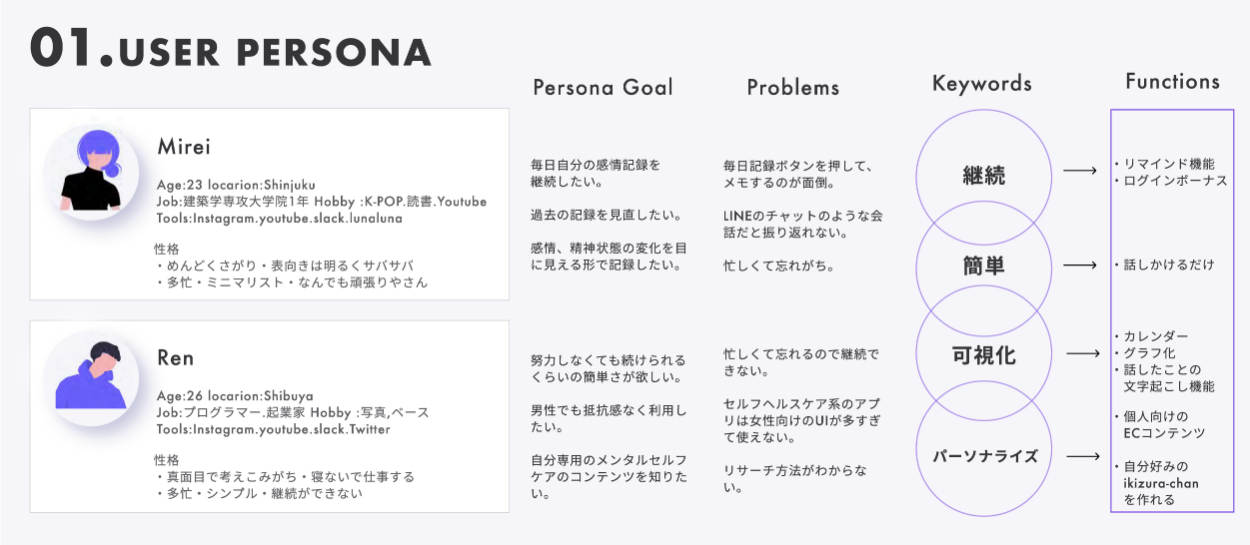Click the arrow next to 継続 keyword

[1079, 171]
